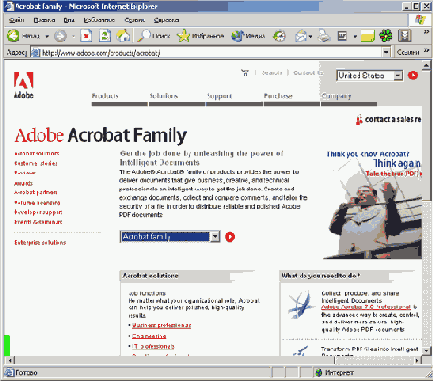Screen dimensions: 433x381
Task: Click the Stop page loading icon
Action: tap(86, 36)
